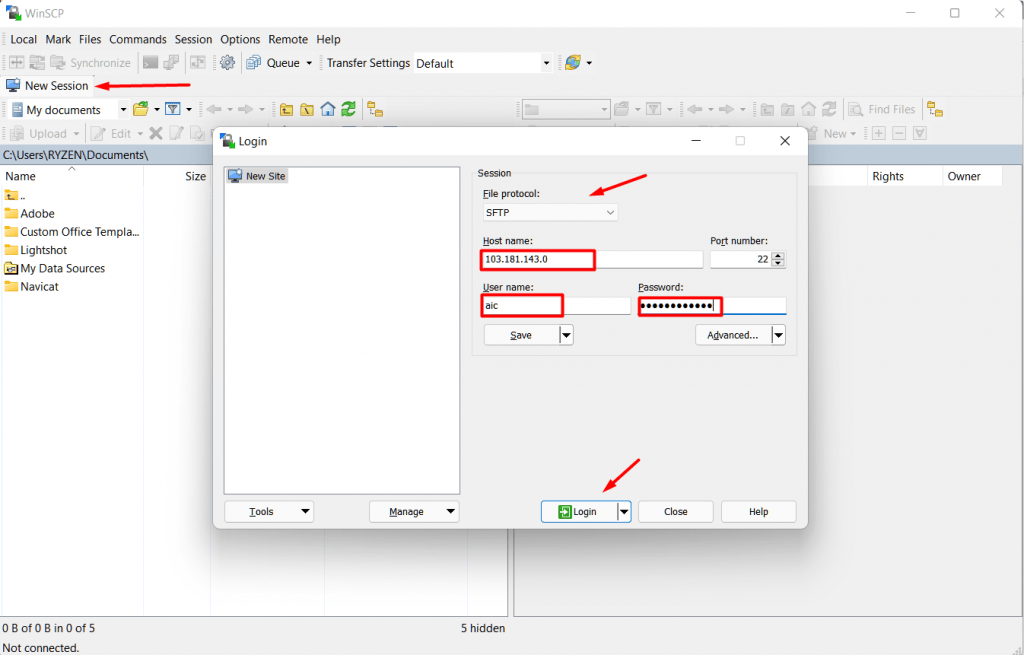The height and width of the screenshot is (655, 1024).
Task: Click the Queue icon on the toolbar
Action: 255,62
